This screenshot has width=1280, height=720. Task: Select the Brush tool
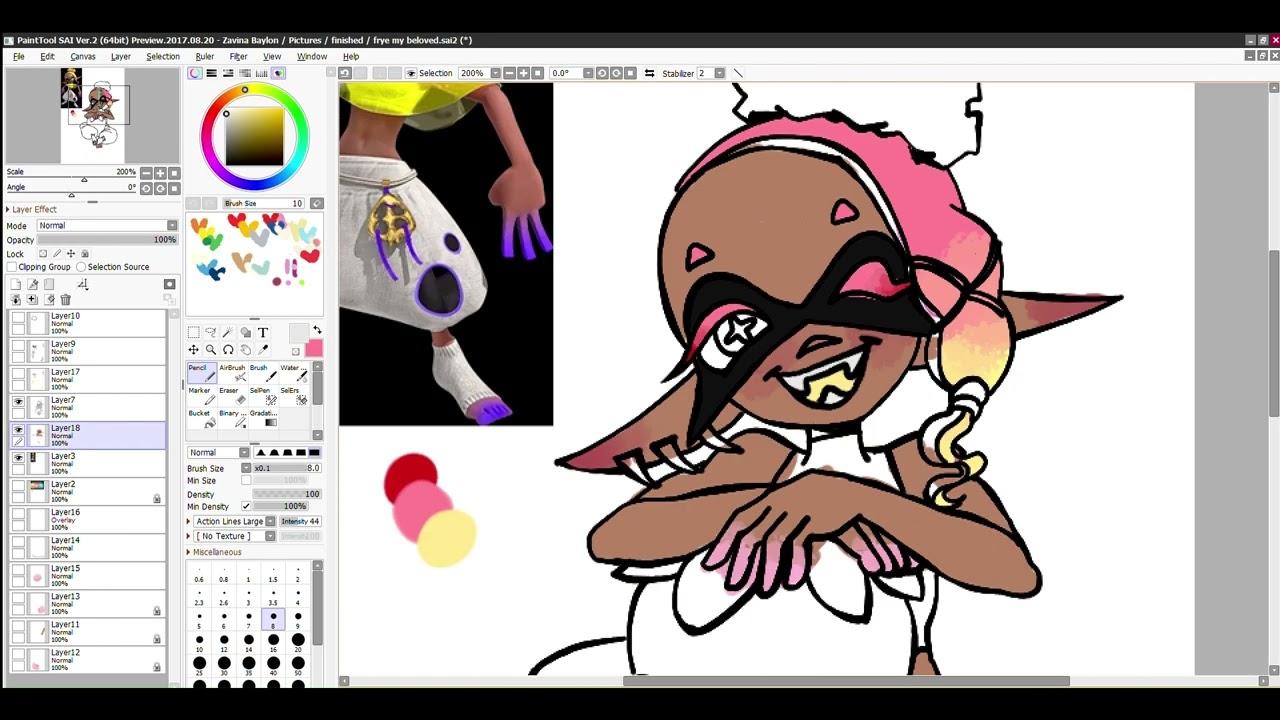261,372
